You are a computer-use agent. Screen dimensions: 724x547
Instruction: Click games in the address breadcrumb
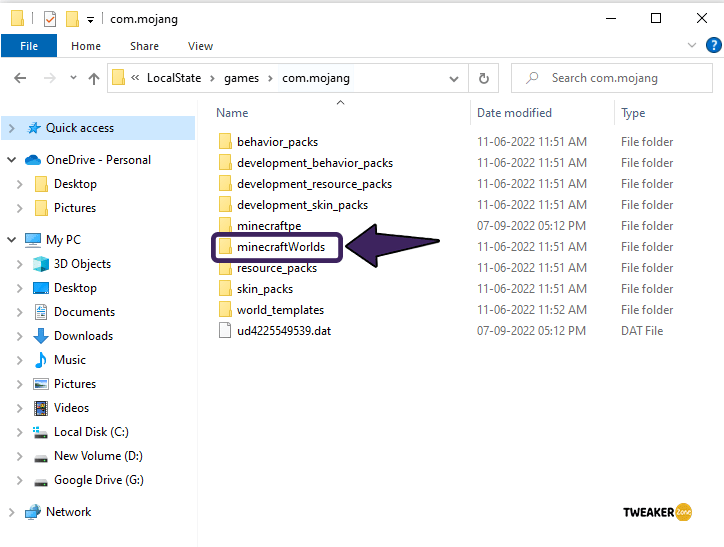[241, 78]
